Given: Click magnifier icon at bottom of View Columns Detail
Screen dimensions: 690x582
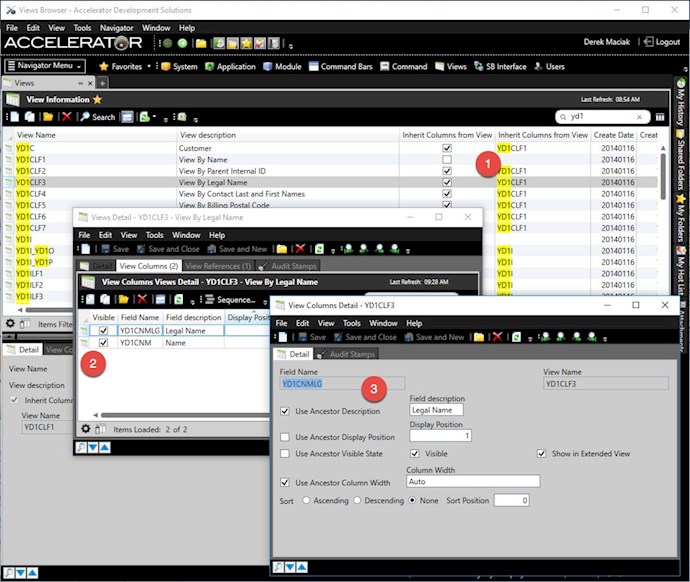Looking at the screenshot, I should tap(278, 567).
